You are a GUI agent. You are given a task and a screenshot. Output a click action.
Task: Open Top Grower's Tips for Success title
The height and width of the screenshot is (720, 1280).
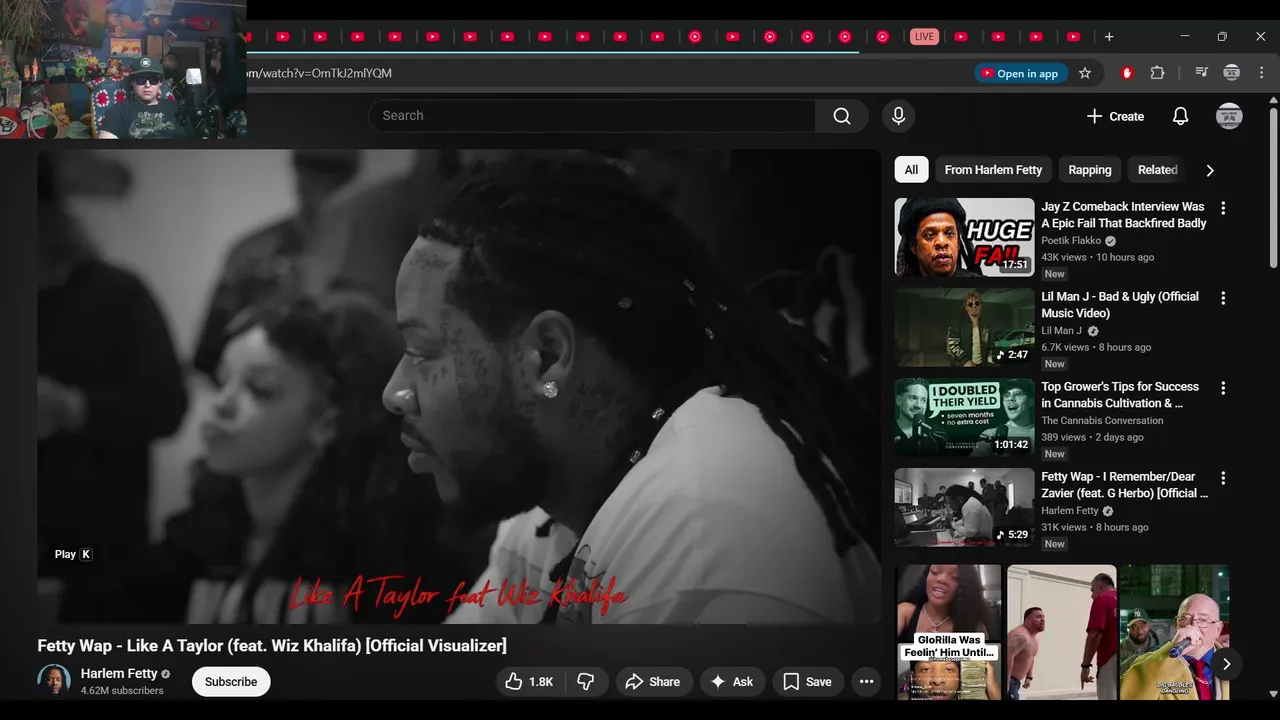(1120, 395)
